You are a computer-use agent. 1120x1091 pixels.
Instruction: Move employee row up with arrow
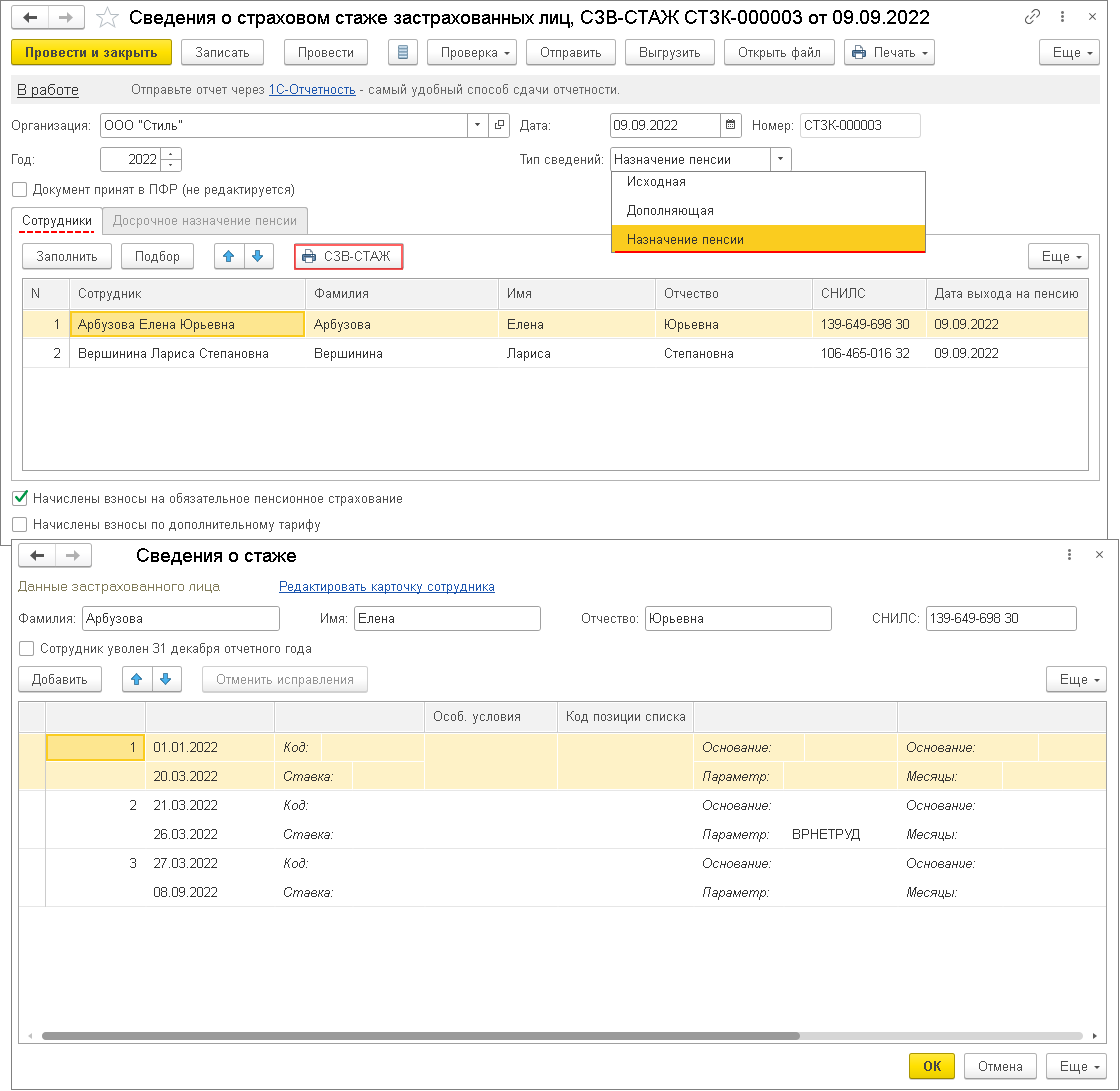[229, 257]
